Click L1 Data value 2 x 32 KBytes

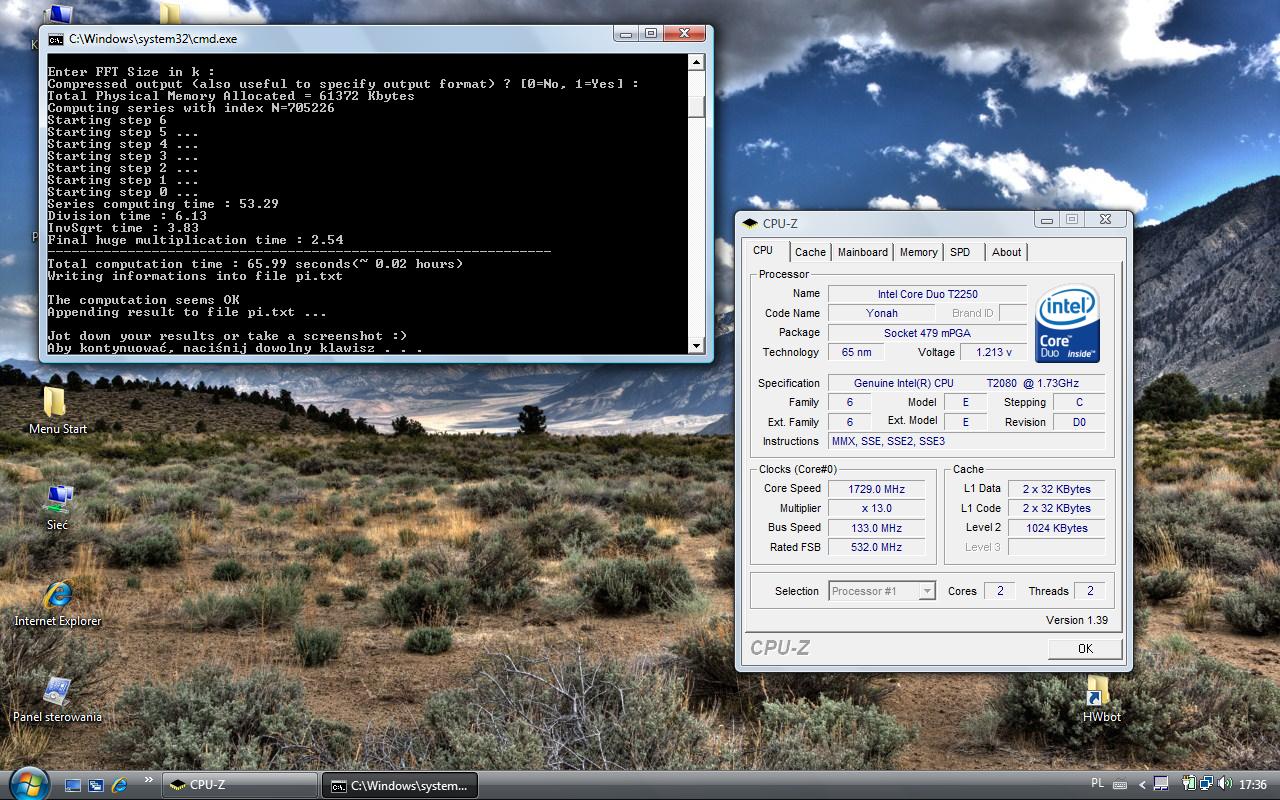click(x=1056, y=489)
